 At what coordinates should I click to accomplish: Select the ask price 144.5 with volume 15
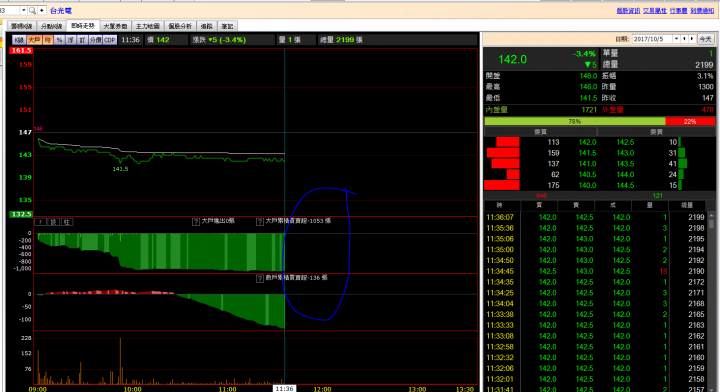[x=657, y=185]
